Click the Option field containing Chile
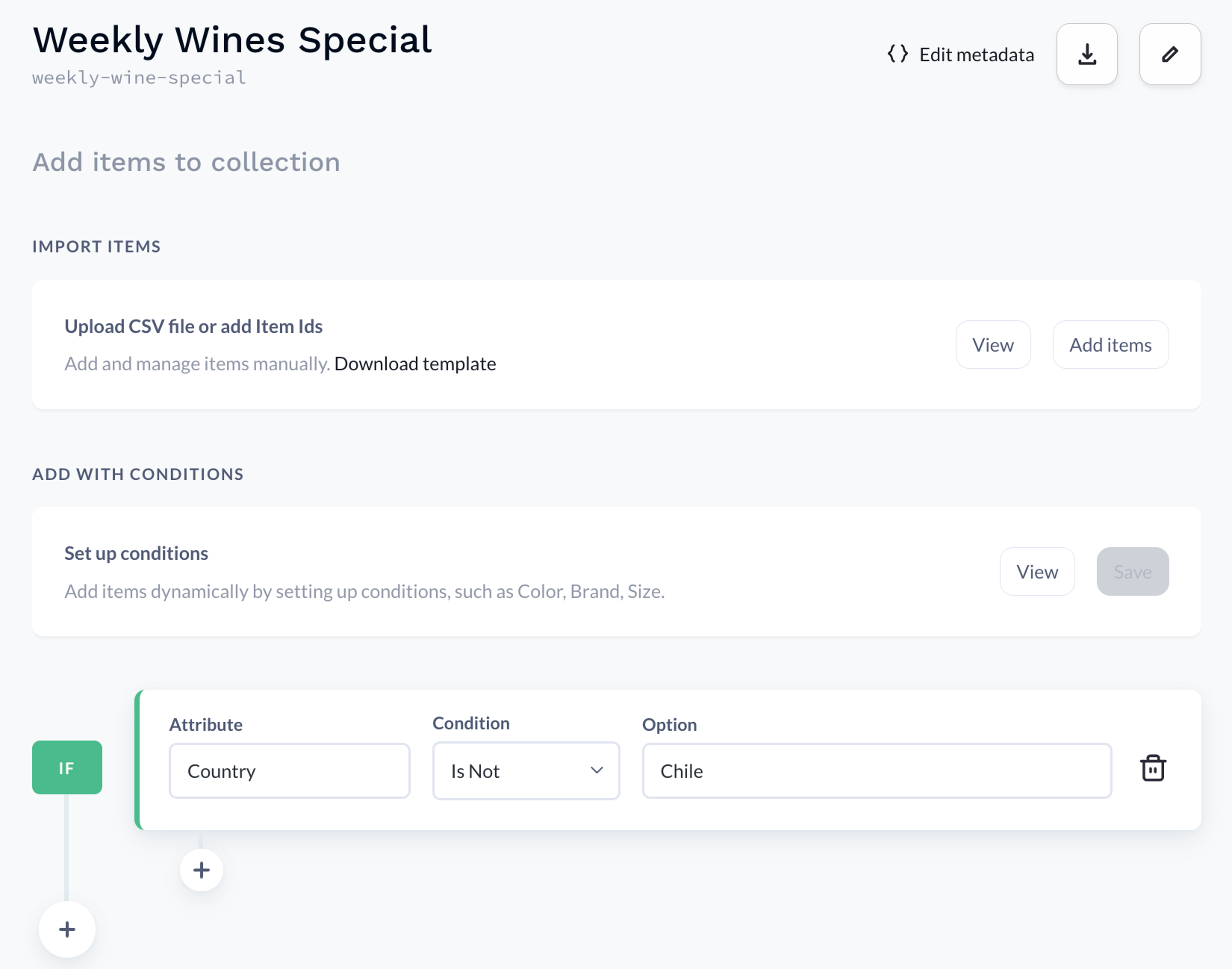This screenshot has width=1232, height=969. click(877, 771)
